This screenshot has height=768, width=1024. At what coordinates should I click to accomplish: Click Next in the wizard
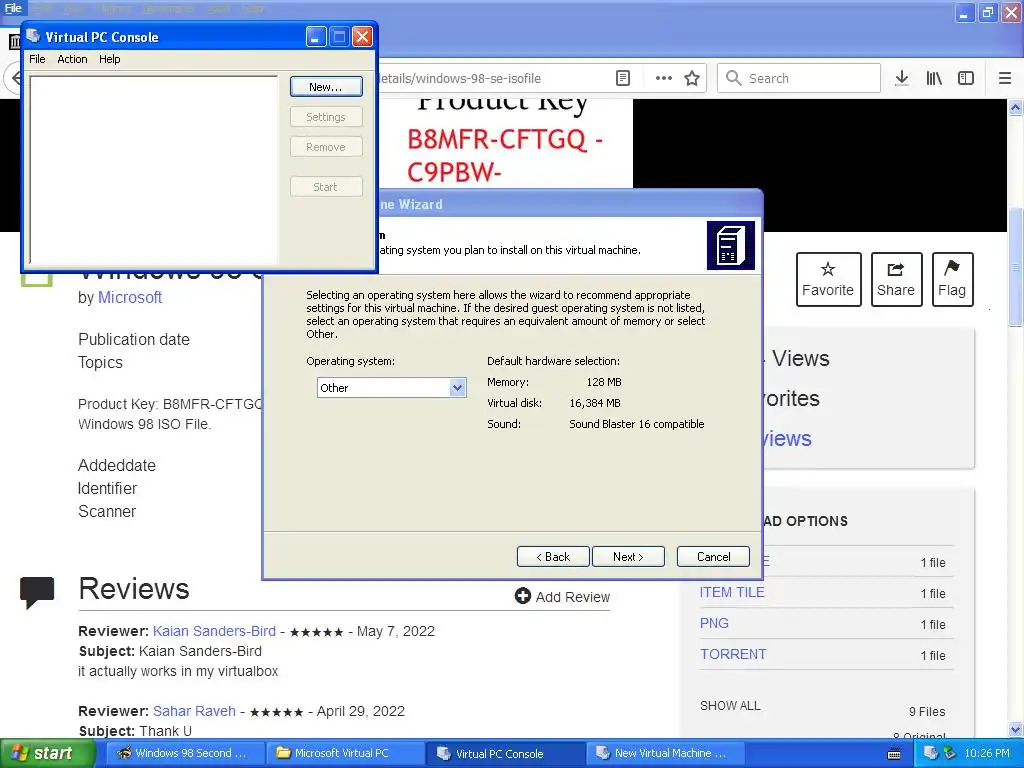click(628, 556)
